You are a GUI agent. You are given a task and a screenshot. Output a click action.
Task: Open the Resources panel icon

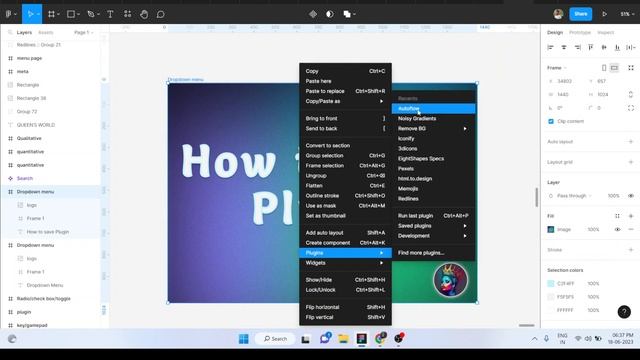pyautogui.click(x=127, y=14)
